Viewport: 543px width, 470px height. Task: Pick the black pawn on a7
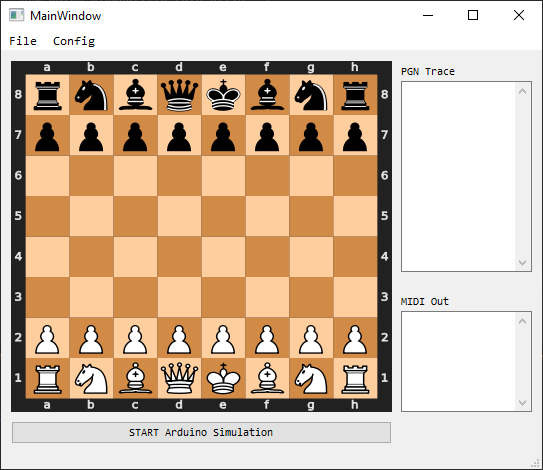47,137
